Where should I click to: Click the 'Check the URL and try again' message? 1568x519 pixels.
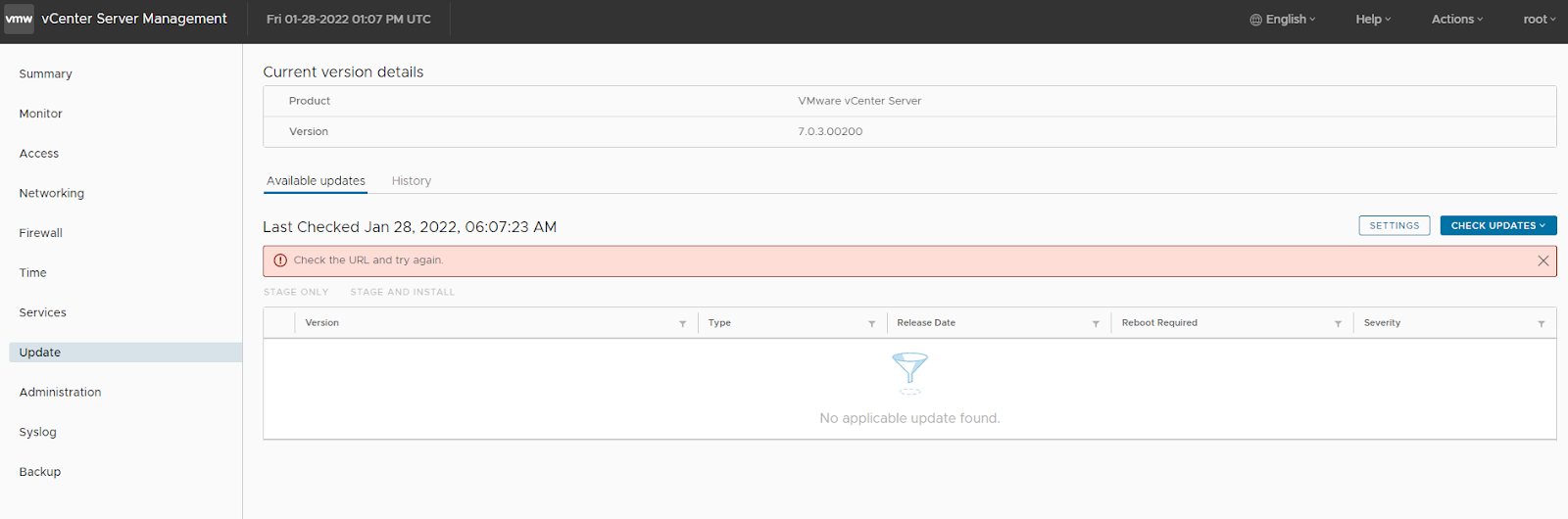coord(368,260)
